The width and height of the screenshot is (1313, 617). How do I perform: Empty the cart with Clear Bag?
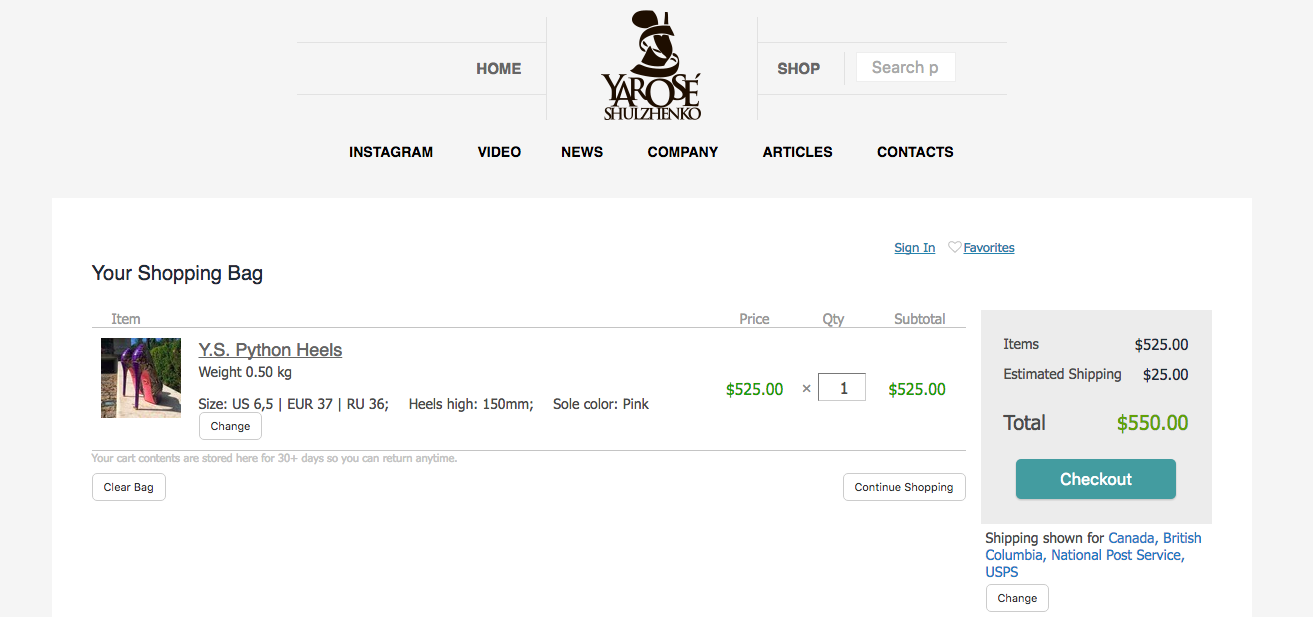point(129,487)
